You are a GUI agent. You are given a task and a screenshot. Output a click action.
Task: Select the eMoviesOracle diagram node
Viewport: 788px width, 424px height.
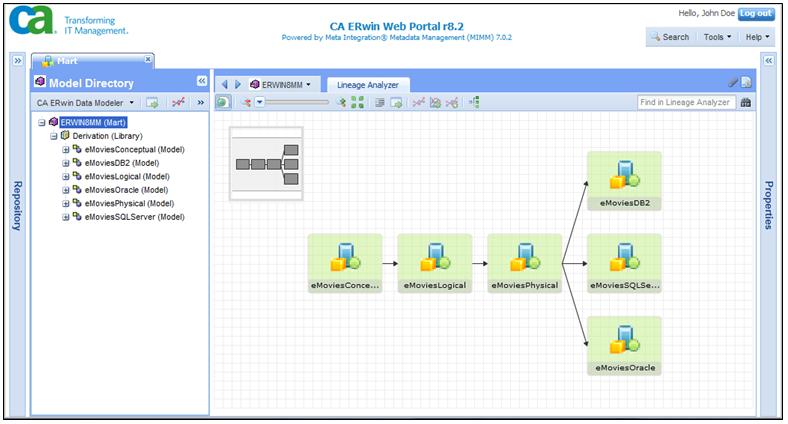click(x=625, y=346)
